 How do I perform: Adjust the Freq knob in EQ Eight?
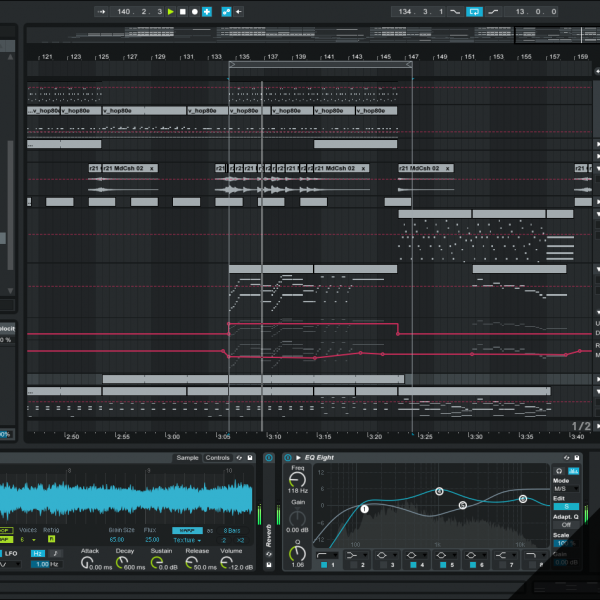tap(297, 480)
